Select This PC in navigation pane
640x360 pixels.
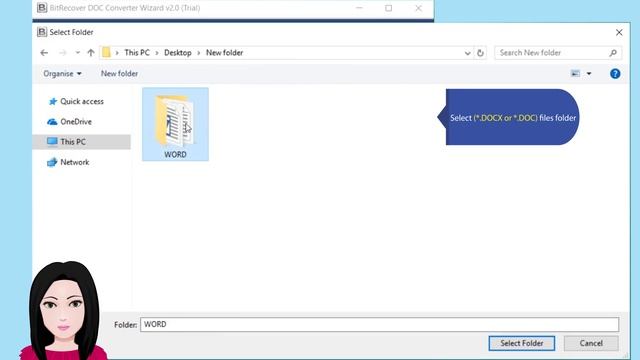click(82, 142)
